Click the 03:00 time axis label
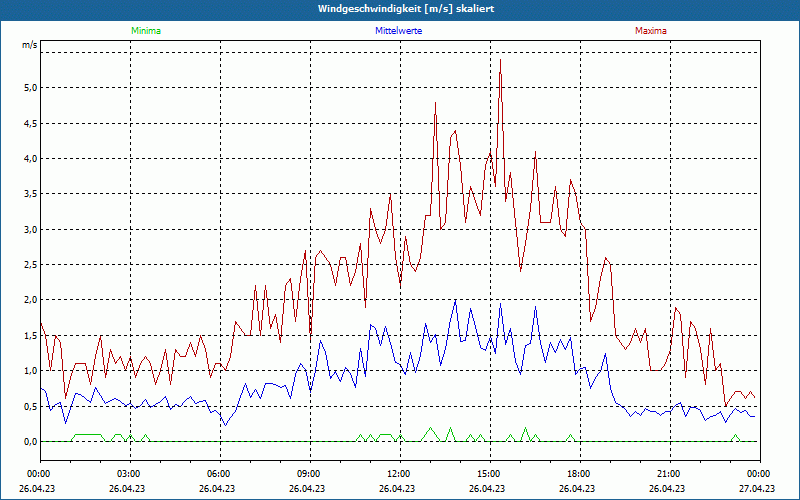The width and height of the screenshot is (800, 500). click(x=127, y=474)
